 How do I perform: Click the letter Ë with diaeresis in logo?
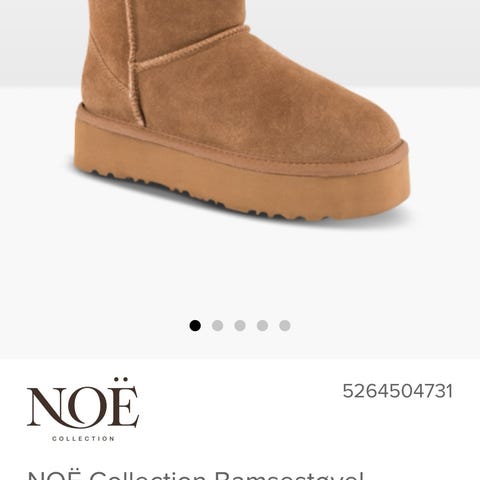pos(123,403)
